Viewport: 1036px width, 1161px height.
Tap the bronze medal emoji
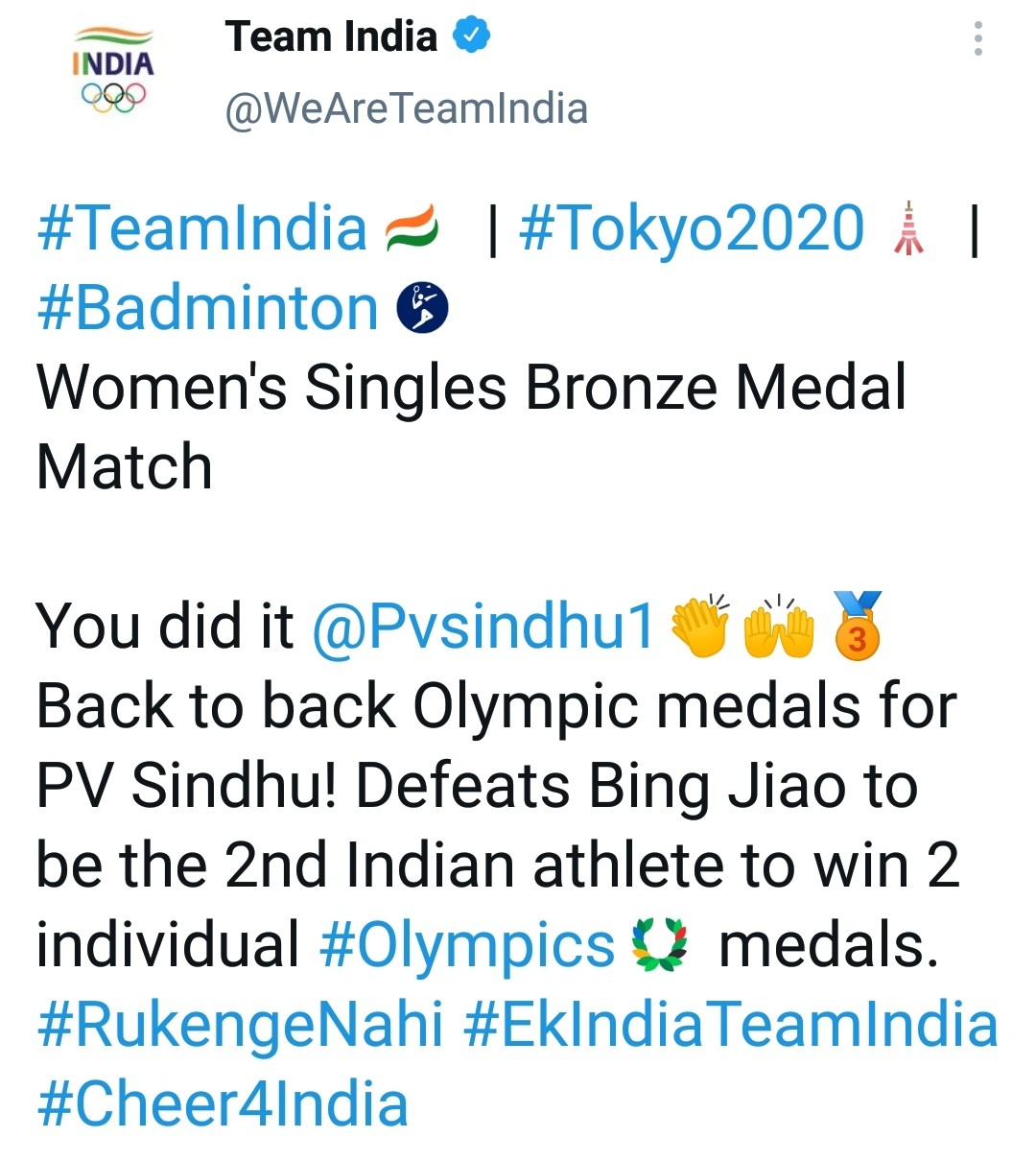857,625
